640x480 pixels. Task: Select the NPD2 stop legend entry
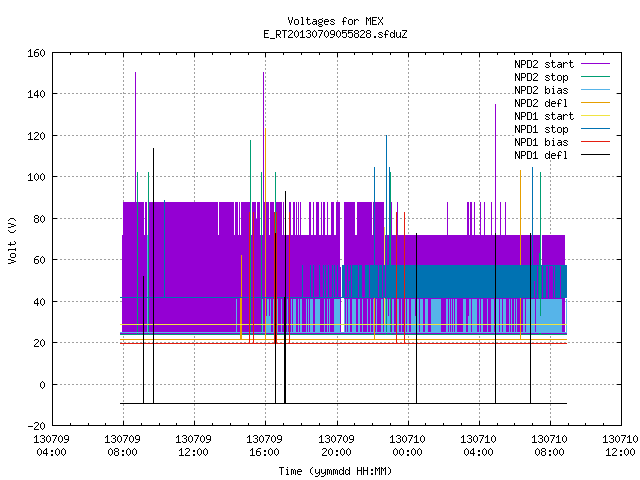click(541, 77)
